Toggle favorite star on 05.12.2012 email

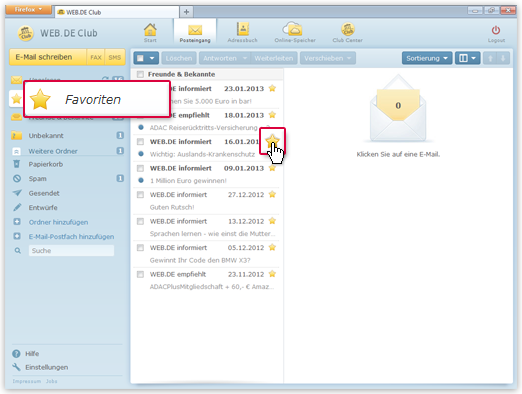point(272,247)
